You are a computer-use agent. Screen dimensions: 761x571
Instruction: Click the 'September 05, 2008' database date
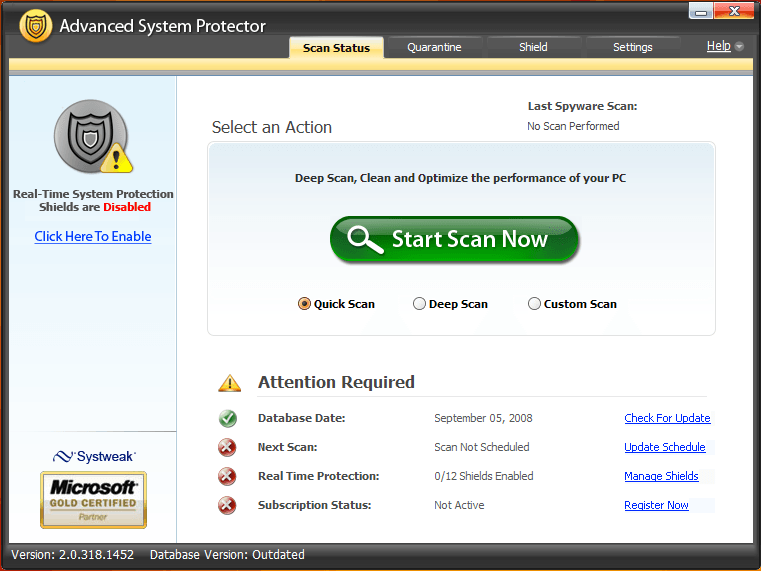tap(483, 418)
